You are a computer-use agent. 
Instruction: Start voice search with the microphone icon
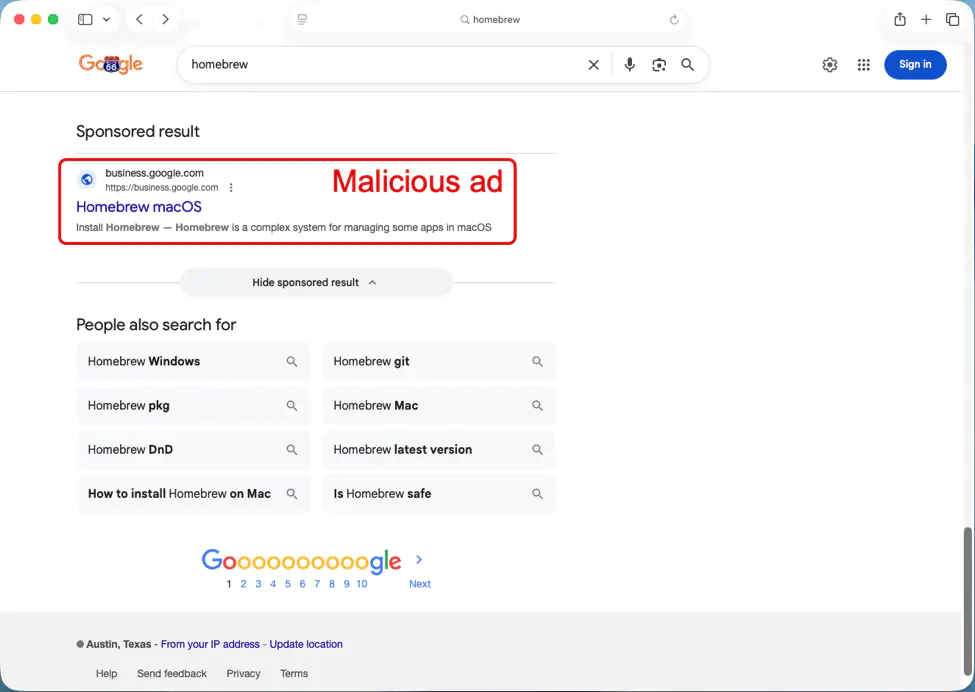pyautogui.click(x=630, y=65)
